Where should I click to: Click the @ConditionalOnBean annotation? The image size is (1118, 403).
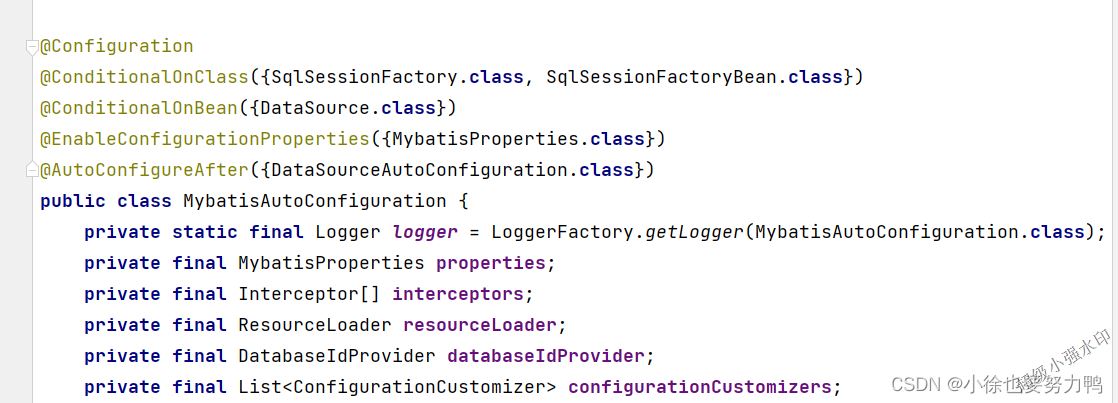(x=138, y=108)
